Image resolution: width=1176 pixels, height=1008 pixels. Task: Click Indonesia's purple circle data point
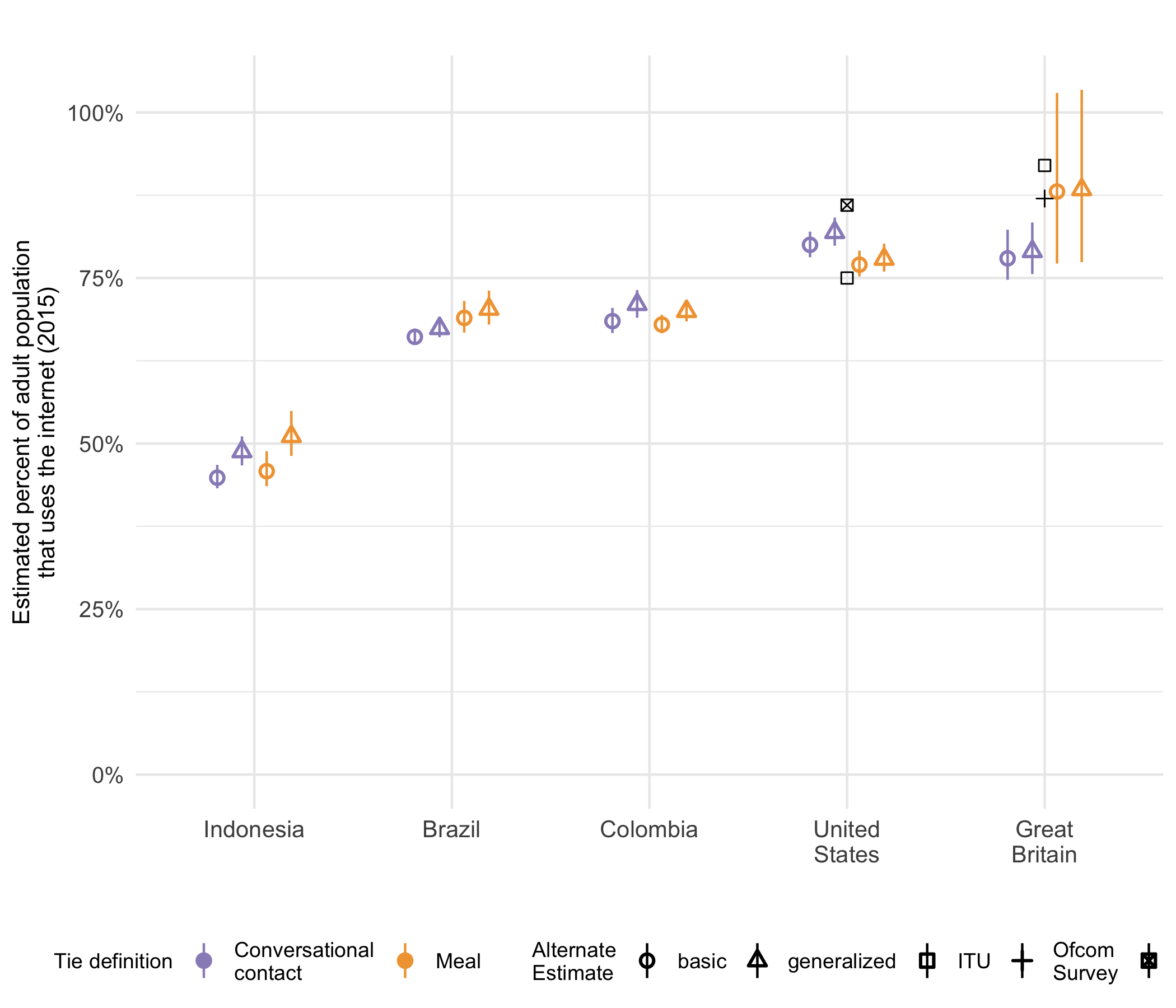coord(217,478)
